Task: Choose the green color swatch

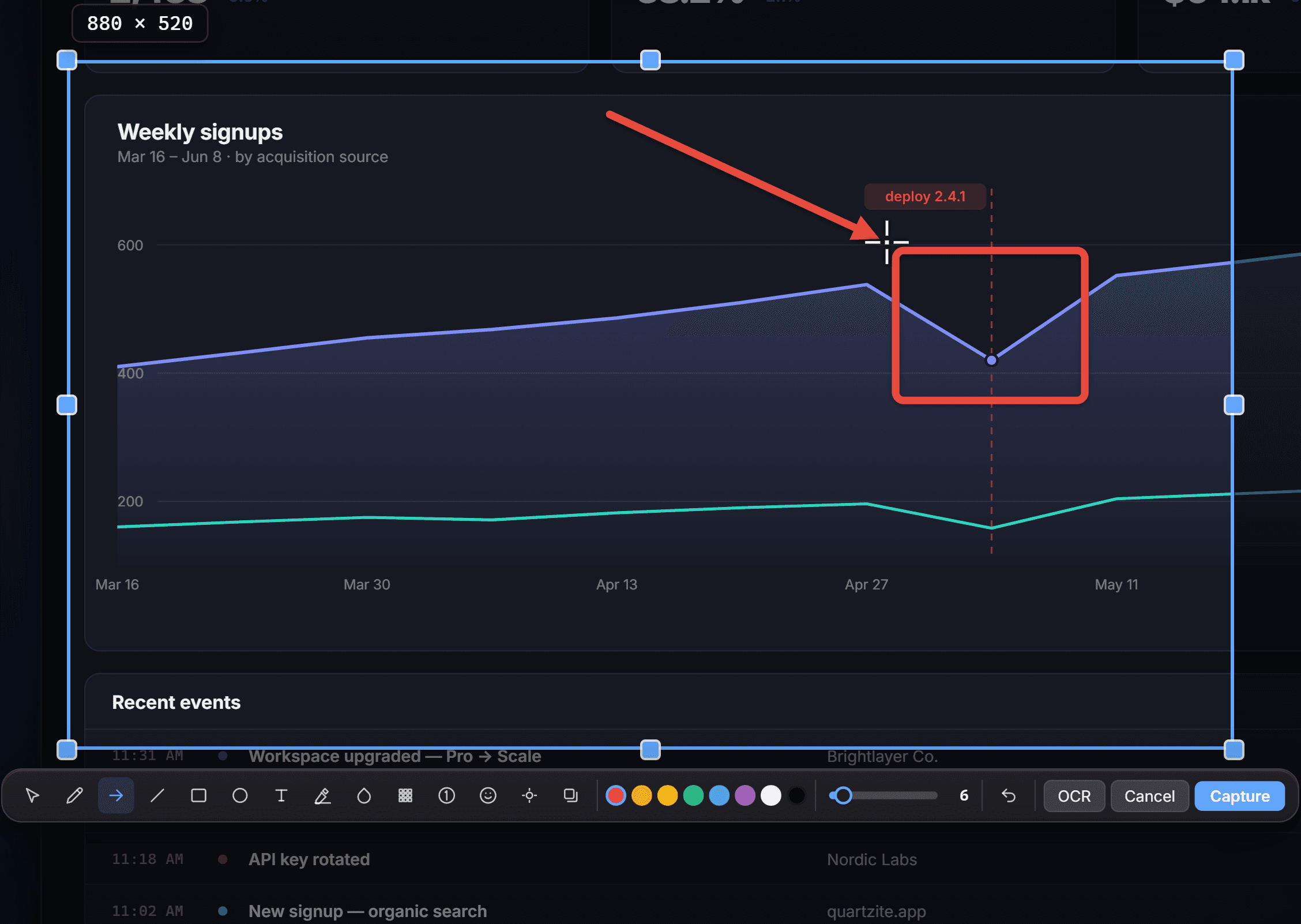Action: coord(694,796)
